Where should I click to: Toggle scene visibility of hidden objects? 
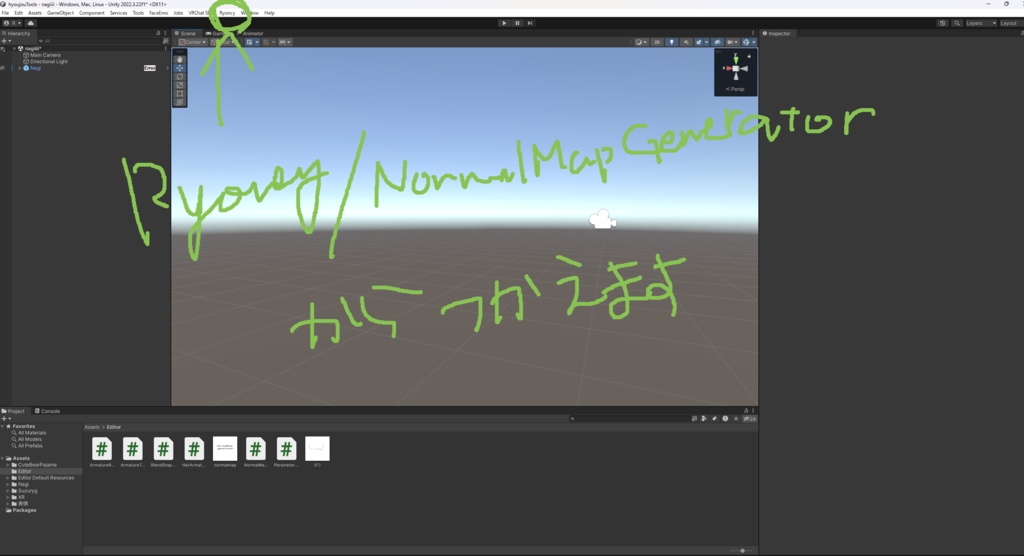(x=717, y=42)
